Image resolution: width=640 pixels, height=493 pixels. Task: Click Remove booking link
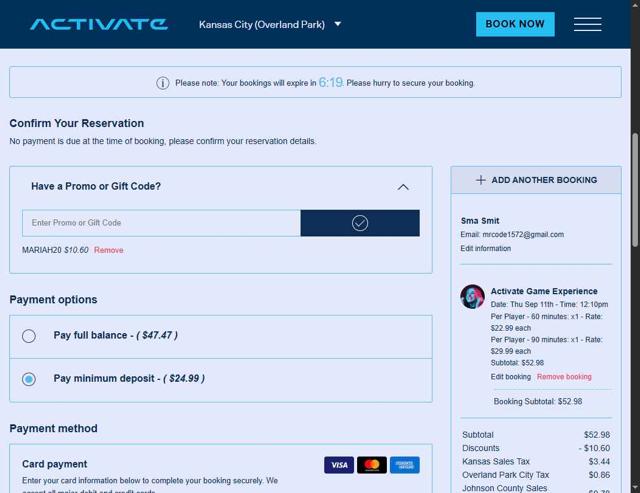coord(564,377)
